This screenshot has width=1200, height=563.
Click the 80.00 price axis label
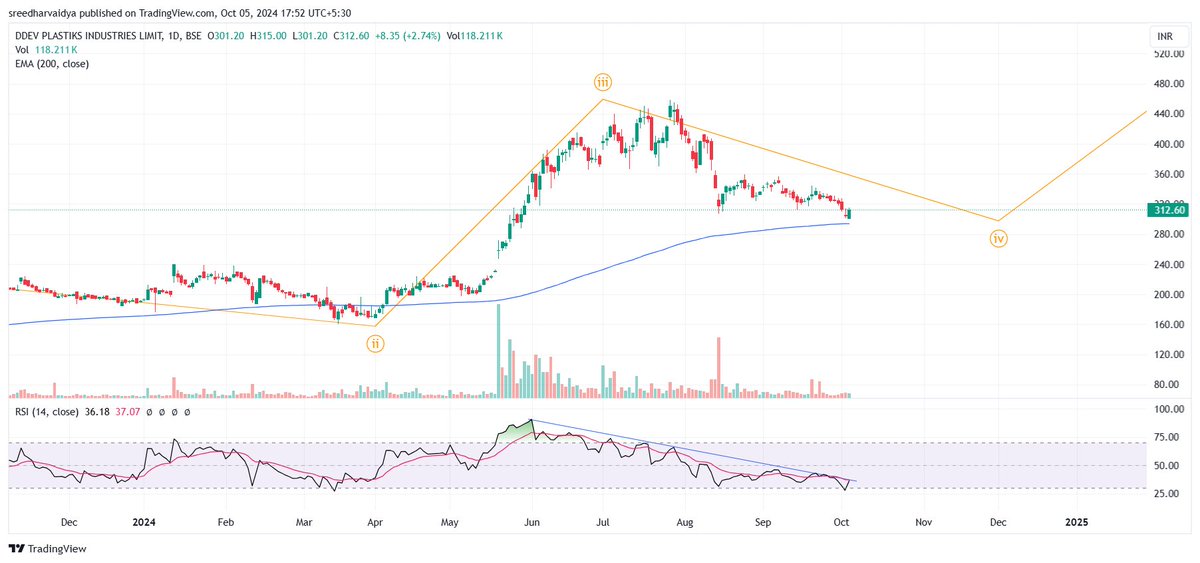pyautogui.click(x=1168, y=385)
